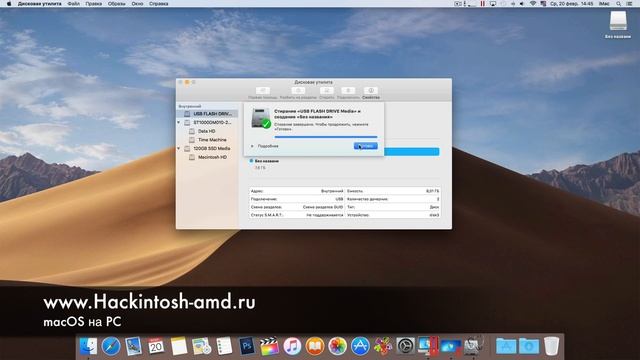Click the Емкость value cell
640x360 pixels.
(x=433, y=191)
